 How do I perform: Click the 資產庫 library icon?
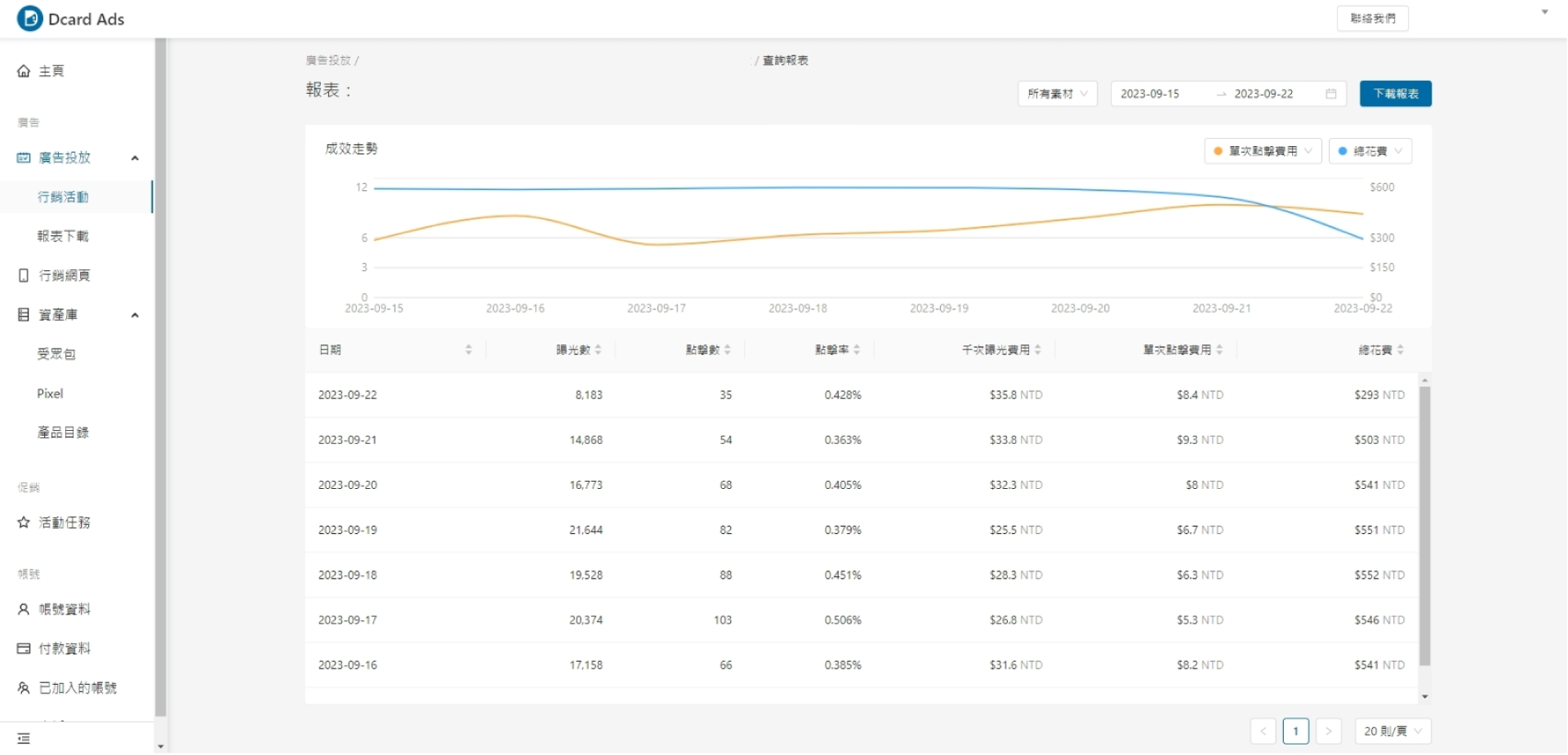point(24,314)
